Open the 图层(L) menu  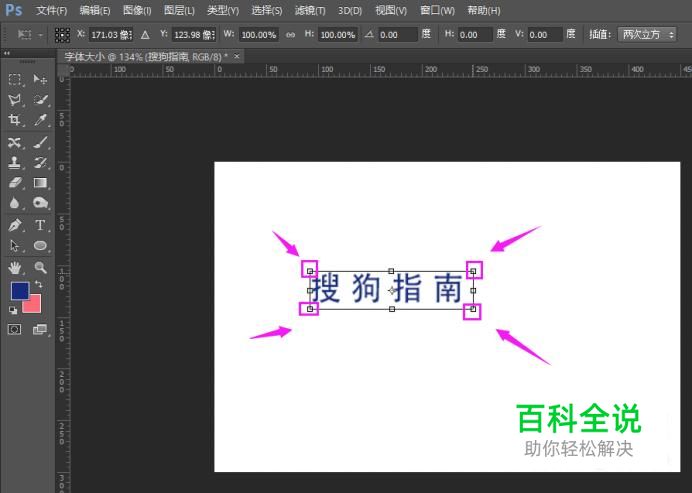coord(179,10)
